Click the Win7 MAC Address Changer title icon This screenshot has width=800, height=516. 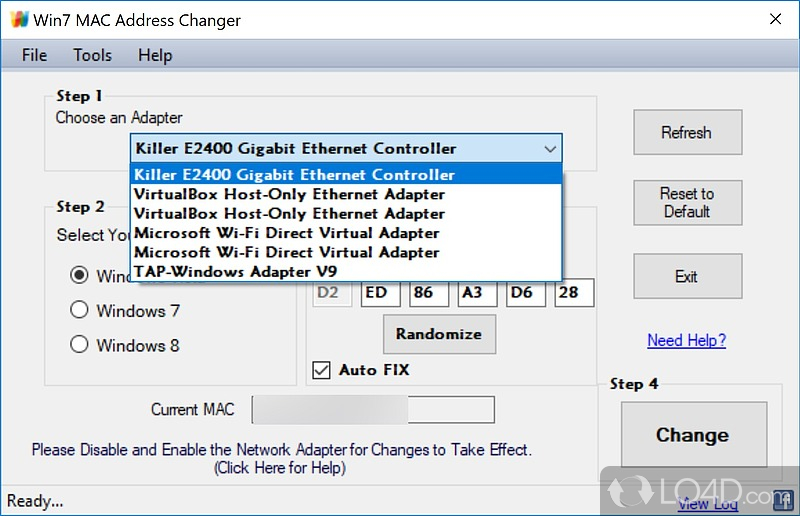tap(19, 19)
